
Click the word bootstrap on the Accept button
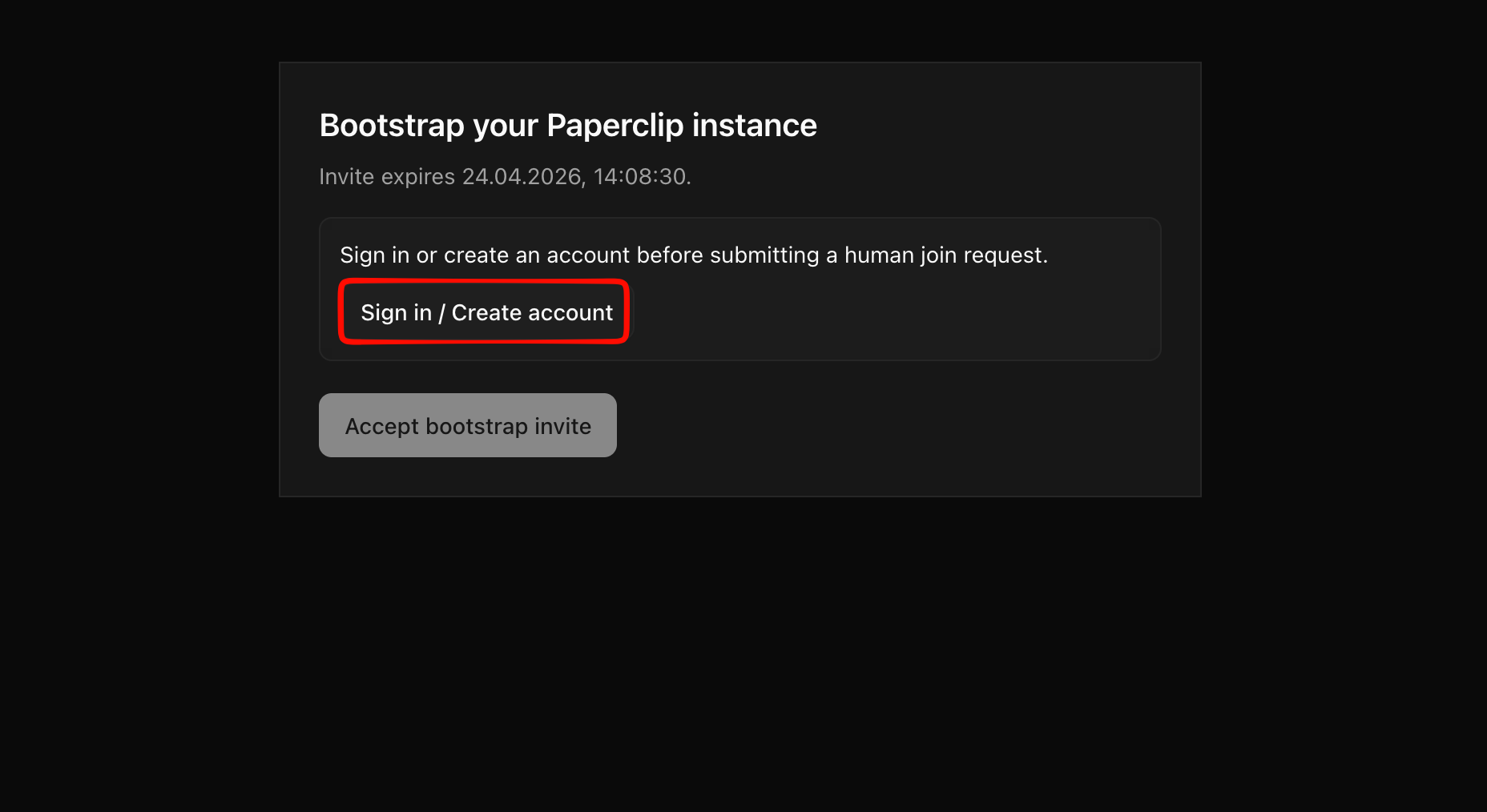coord(476,426)
